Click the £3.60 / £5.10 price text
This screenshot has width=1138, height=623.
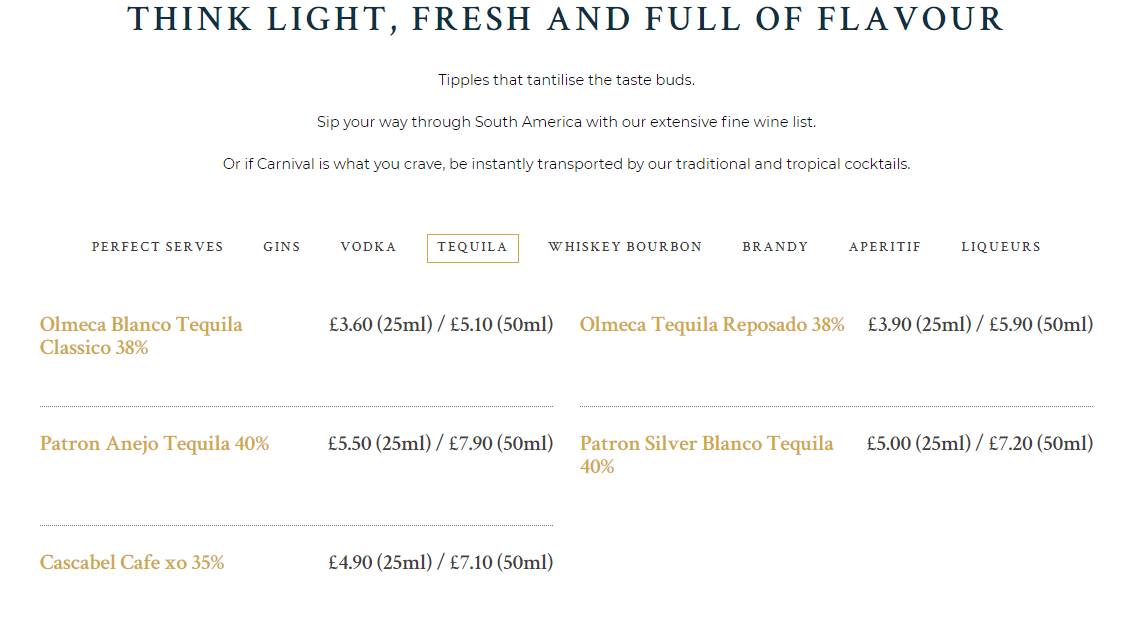441,324
